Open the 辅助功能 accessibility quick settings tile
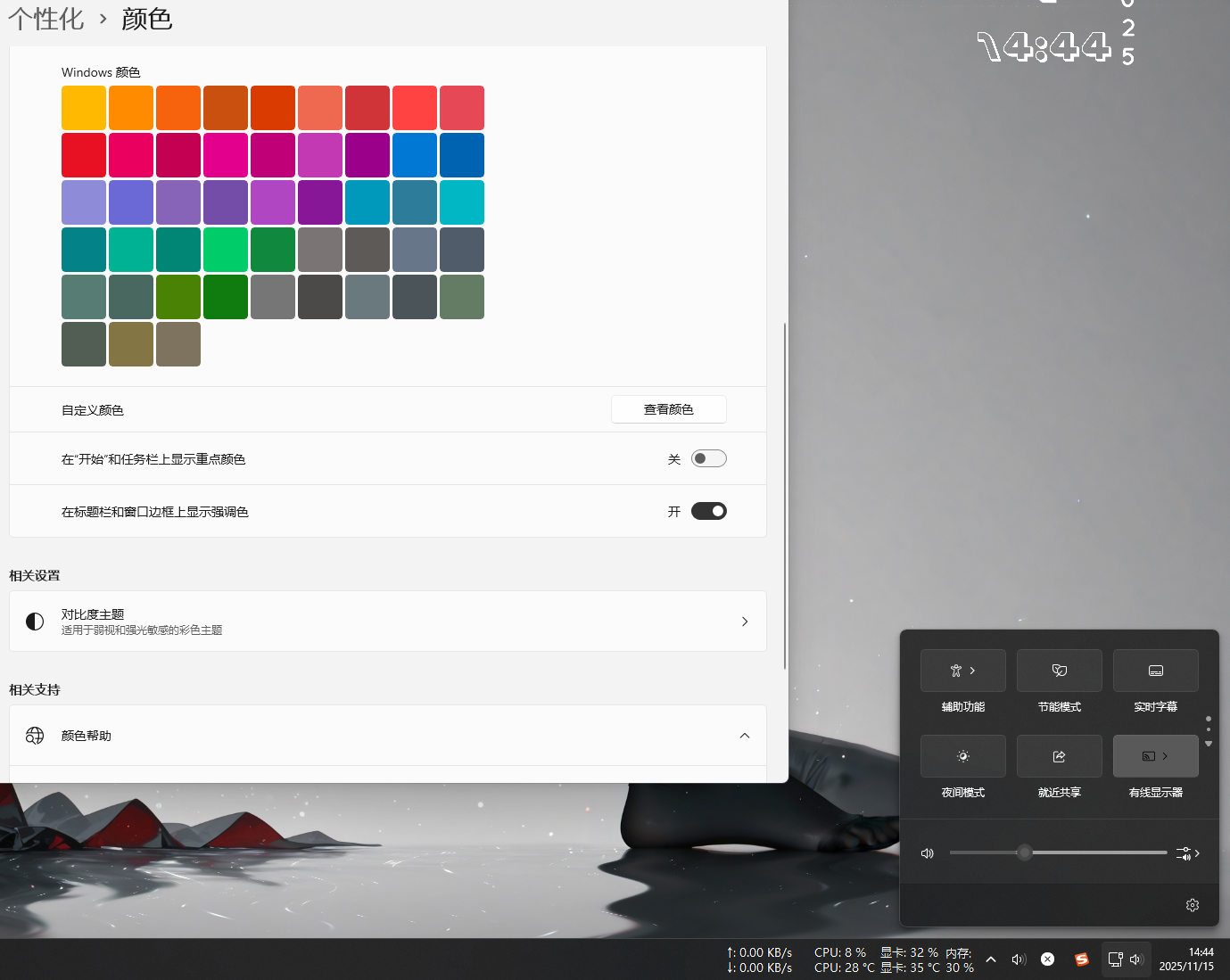The height and width of the screenshot is (980, 1230). pyautogui.click(x=962, y=671)
